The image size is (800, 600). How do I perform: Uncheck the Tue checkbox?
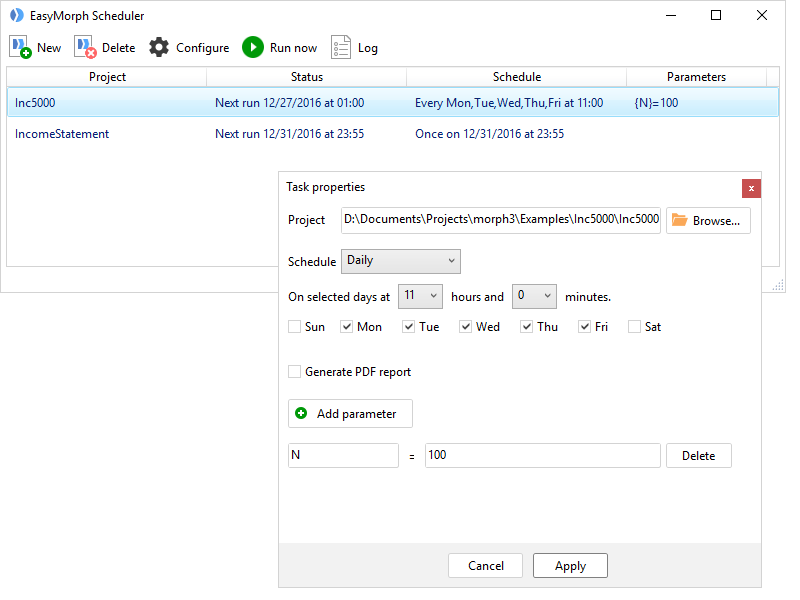408,327
